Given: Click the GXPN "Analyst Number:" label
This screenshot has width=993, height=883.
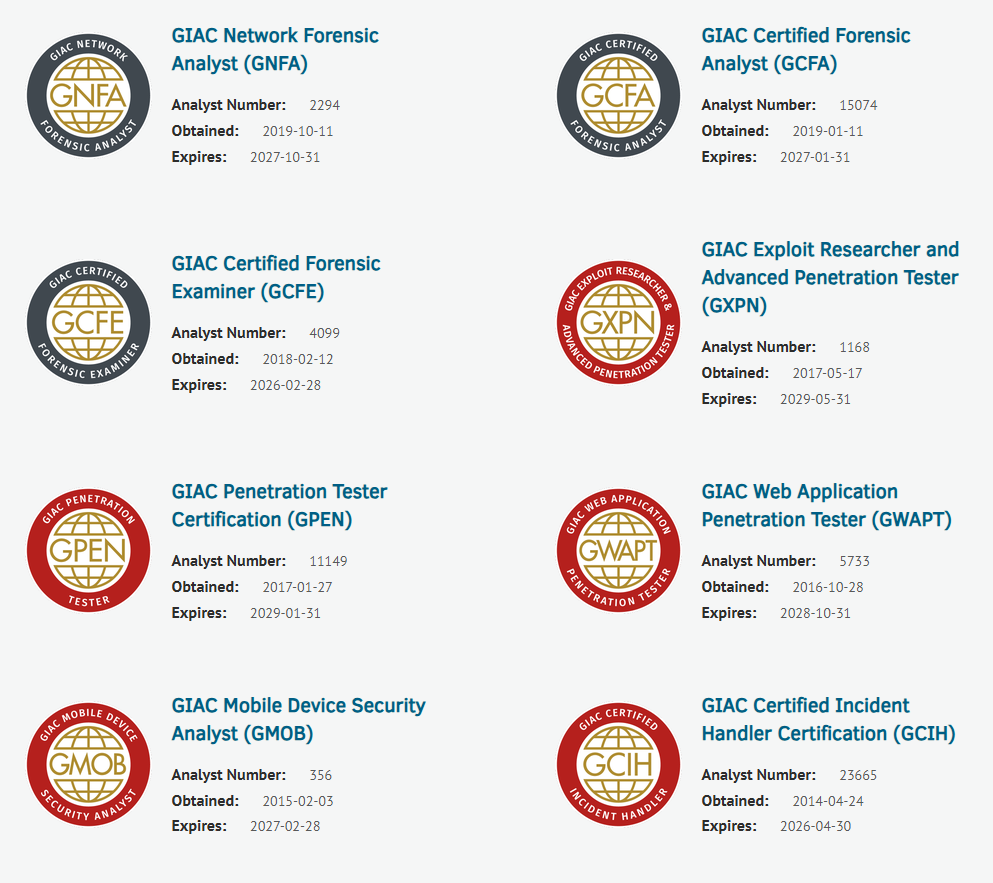Looking at the screenshot, I should click(x=759, y=347).
